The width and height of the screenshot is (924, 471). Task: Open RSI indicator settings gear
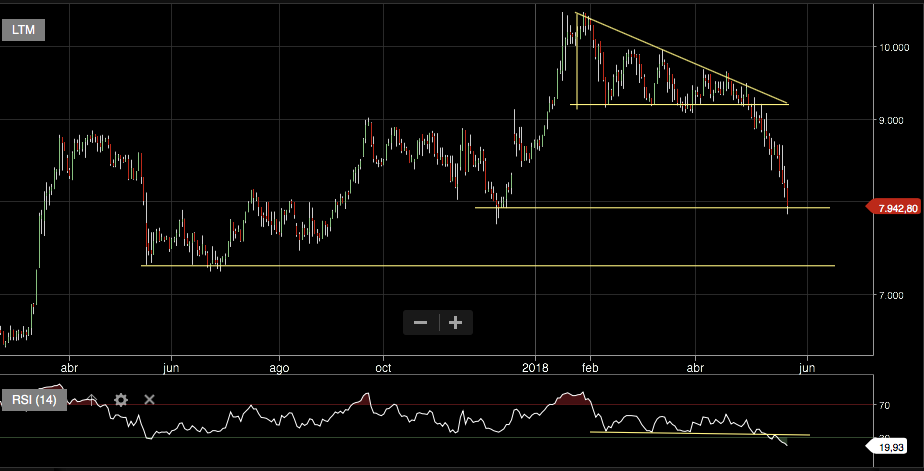coord(121,400)
